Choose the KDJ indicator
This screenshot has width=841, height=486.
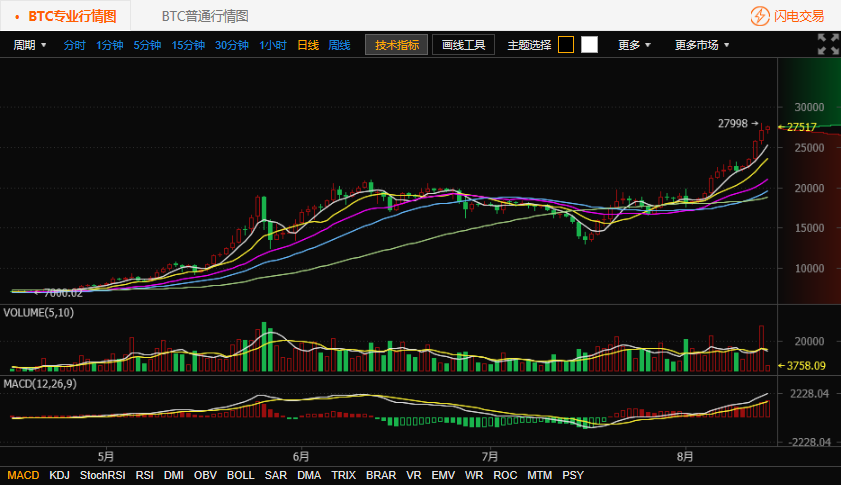pyautogui.click(x=59, y=475)
